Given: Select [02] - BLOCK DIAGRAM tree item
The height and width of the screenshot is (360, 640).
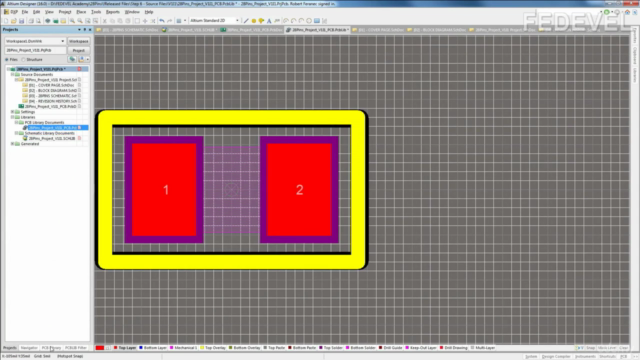Looking at the screenshot, I should pos(52,91).
